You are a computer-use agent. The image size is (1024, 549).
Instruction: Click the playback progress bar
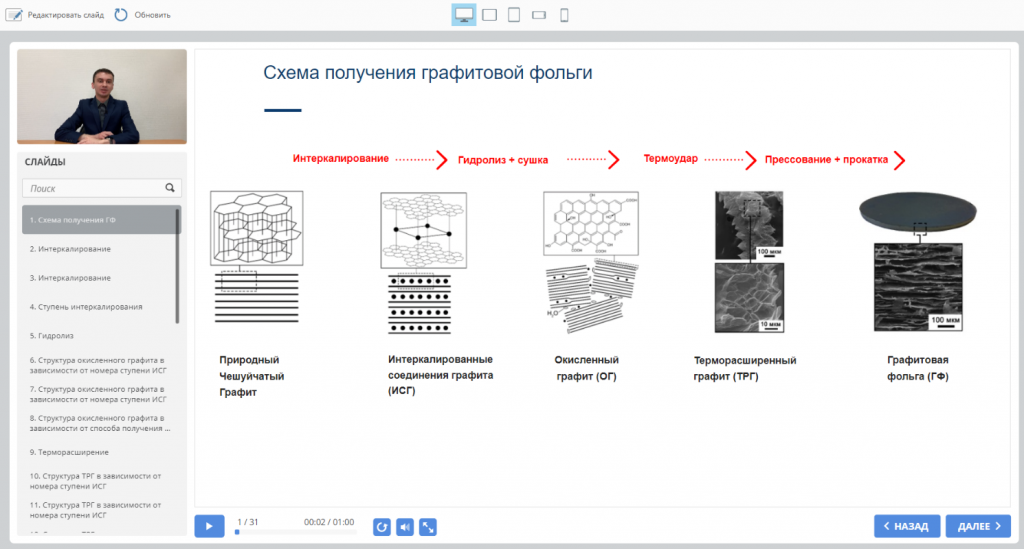295,532
